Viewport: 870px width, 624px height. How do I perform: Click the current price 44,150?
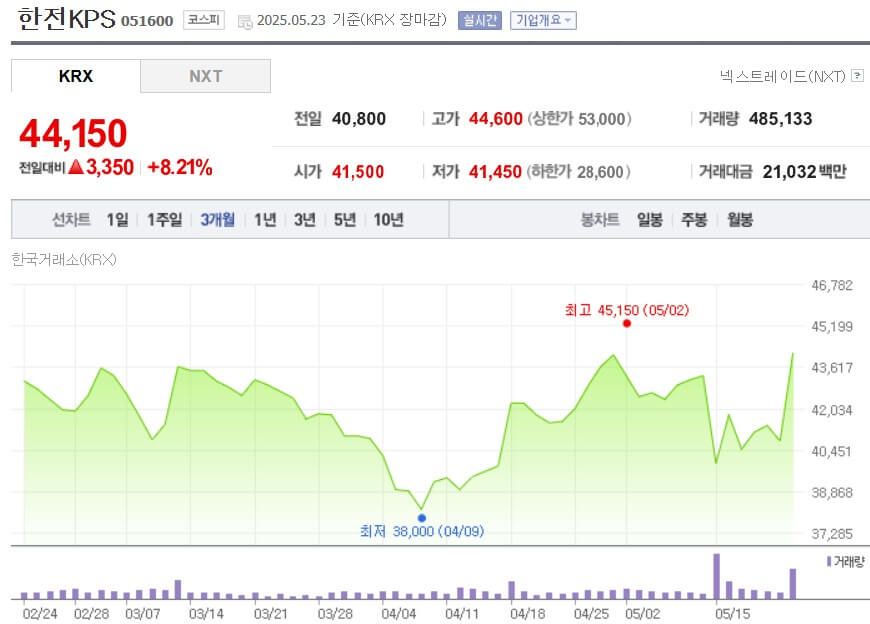tap(73, 134)
